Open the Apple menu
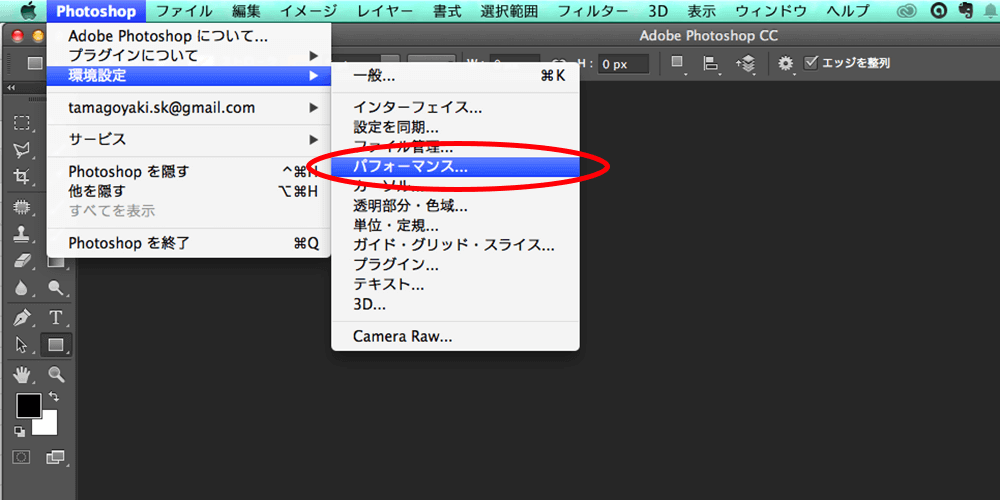Viewport: 1000px width, 500px height. click(x=29, y=10)
